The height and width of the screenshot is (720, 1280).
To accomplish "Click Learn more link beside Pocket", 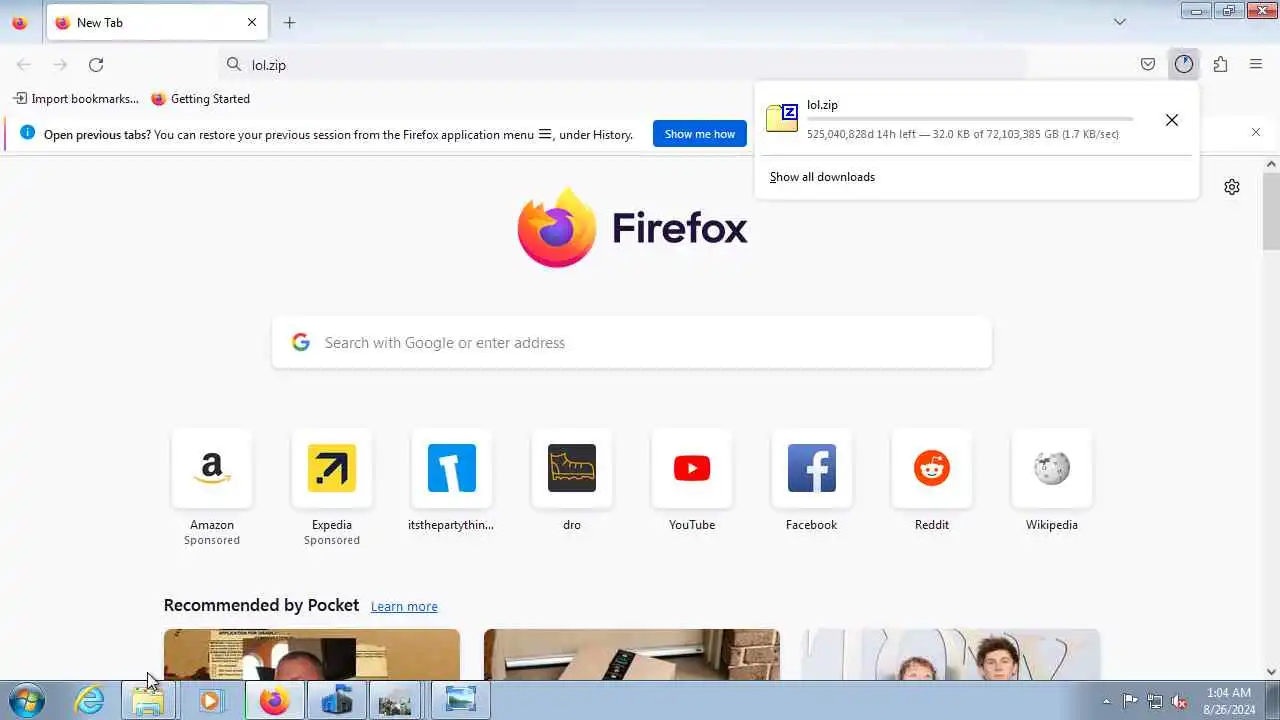I will (x=404, y=606).
